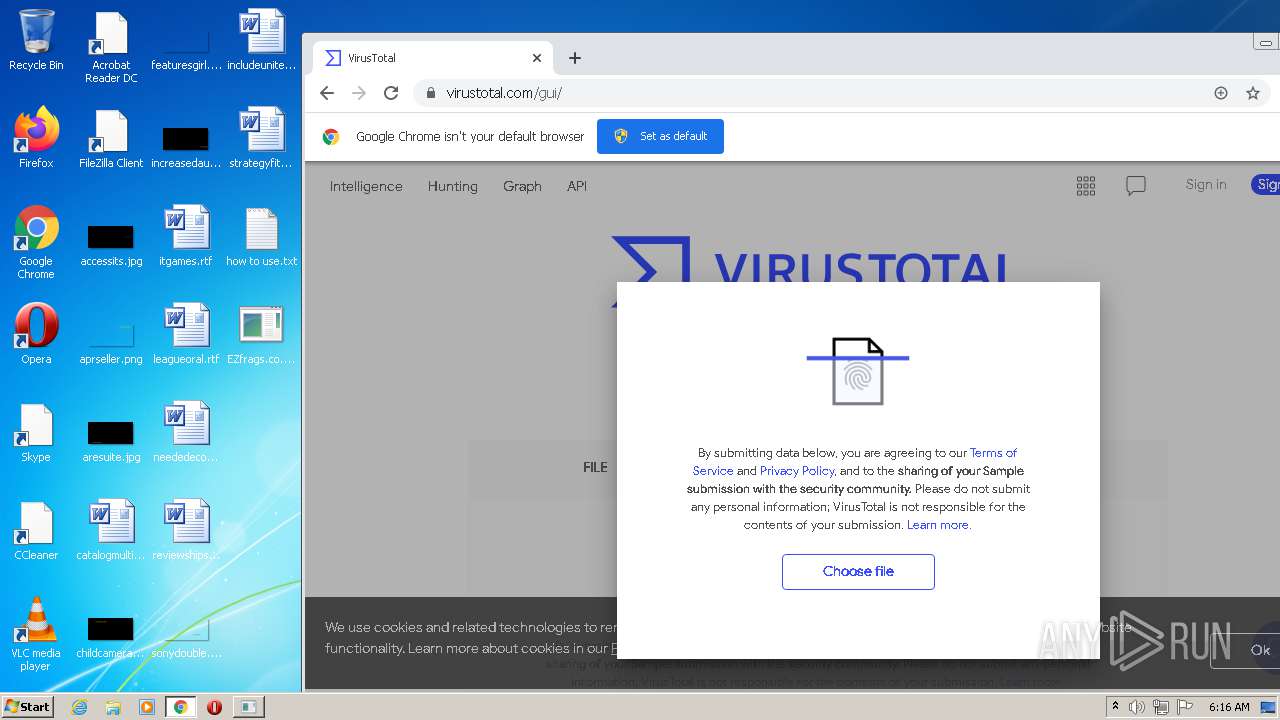1280x720 pixels.
Task: Launch CCleaner desktop shortcut
Action: (x=36, y=530)
